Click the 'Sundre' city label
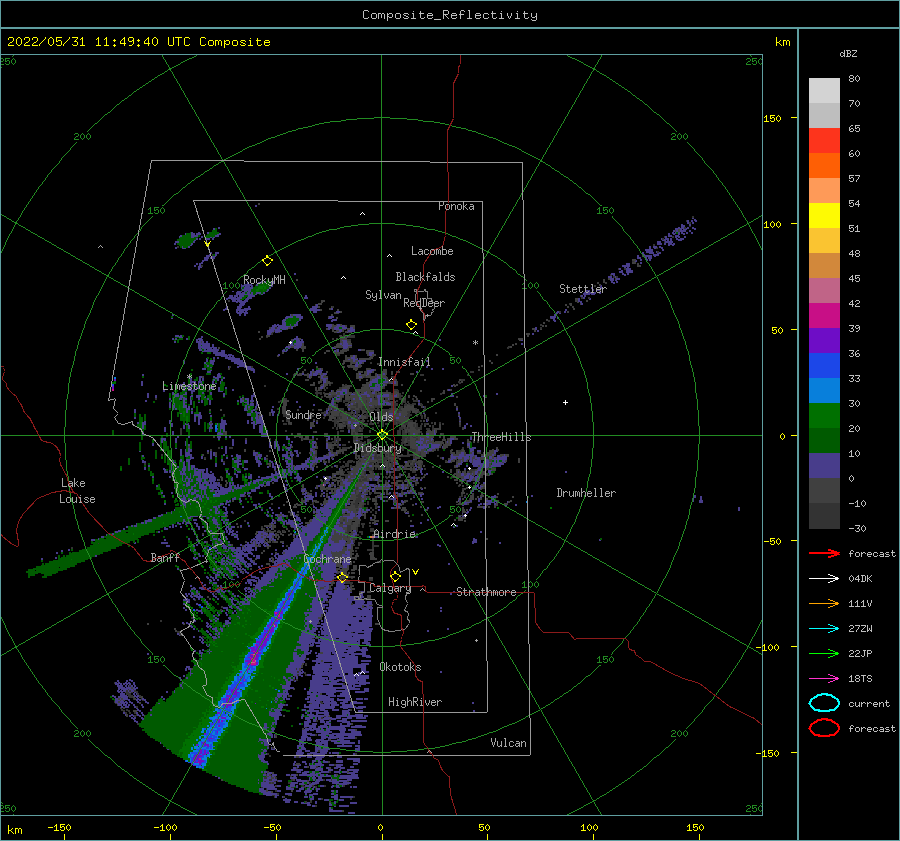This screenshot has width=900, height=841. coord(304,414)
